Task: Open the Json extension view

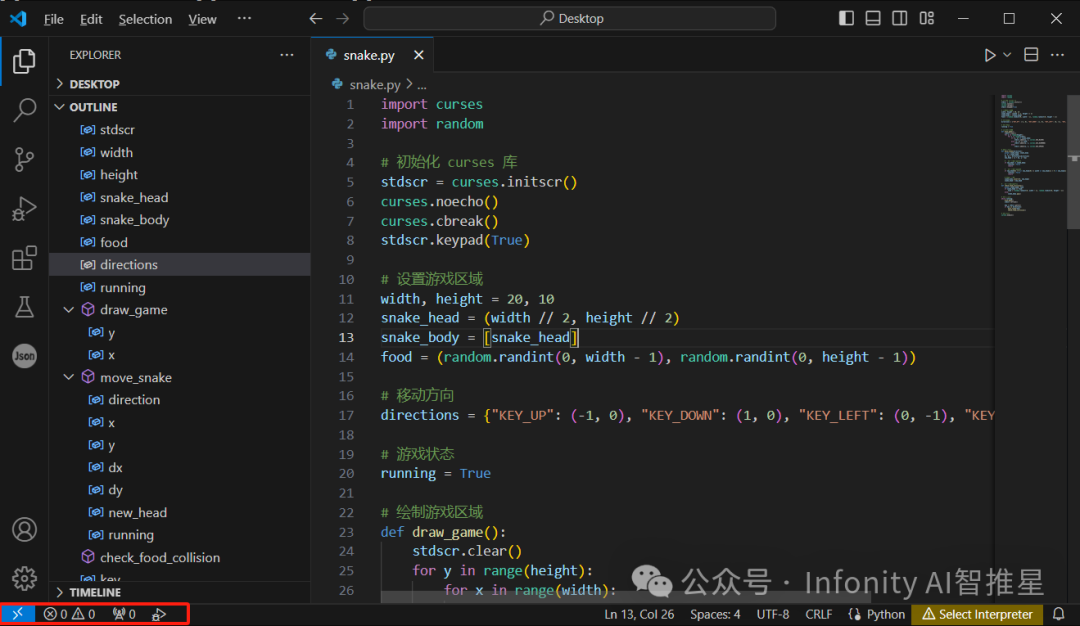Action: click(24, 356)
